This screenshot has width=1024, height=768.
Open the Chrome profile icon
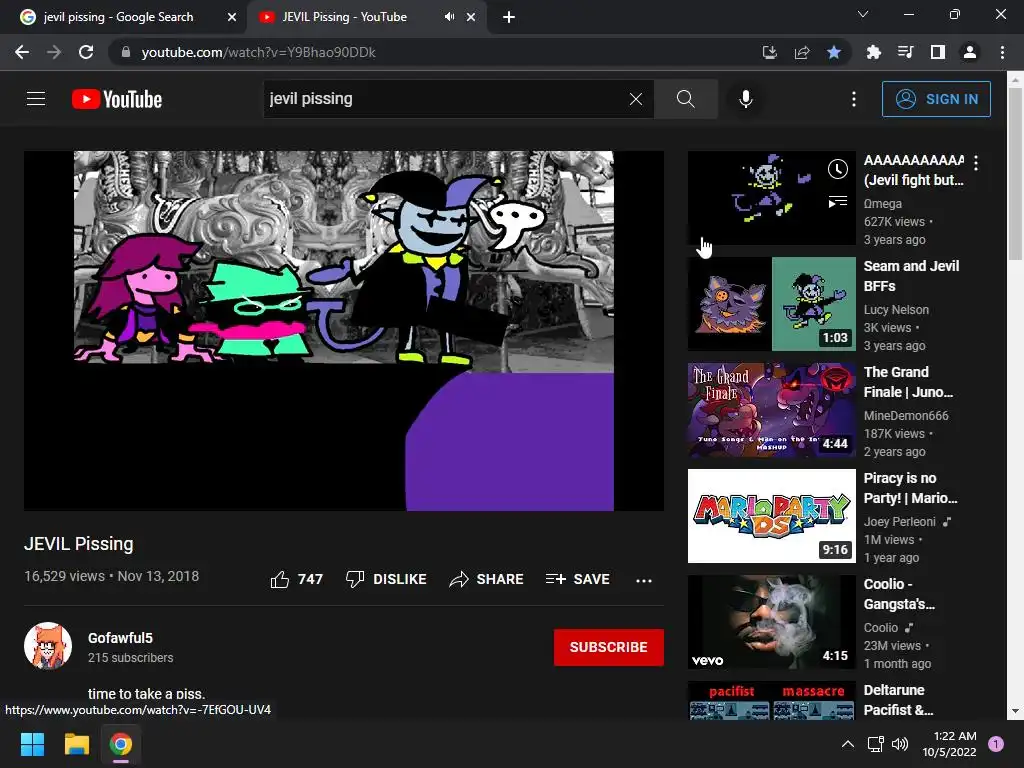point(970,52)
